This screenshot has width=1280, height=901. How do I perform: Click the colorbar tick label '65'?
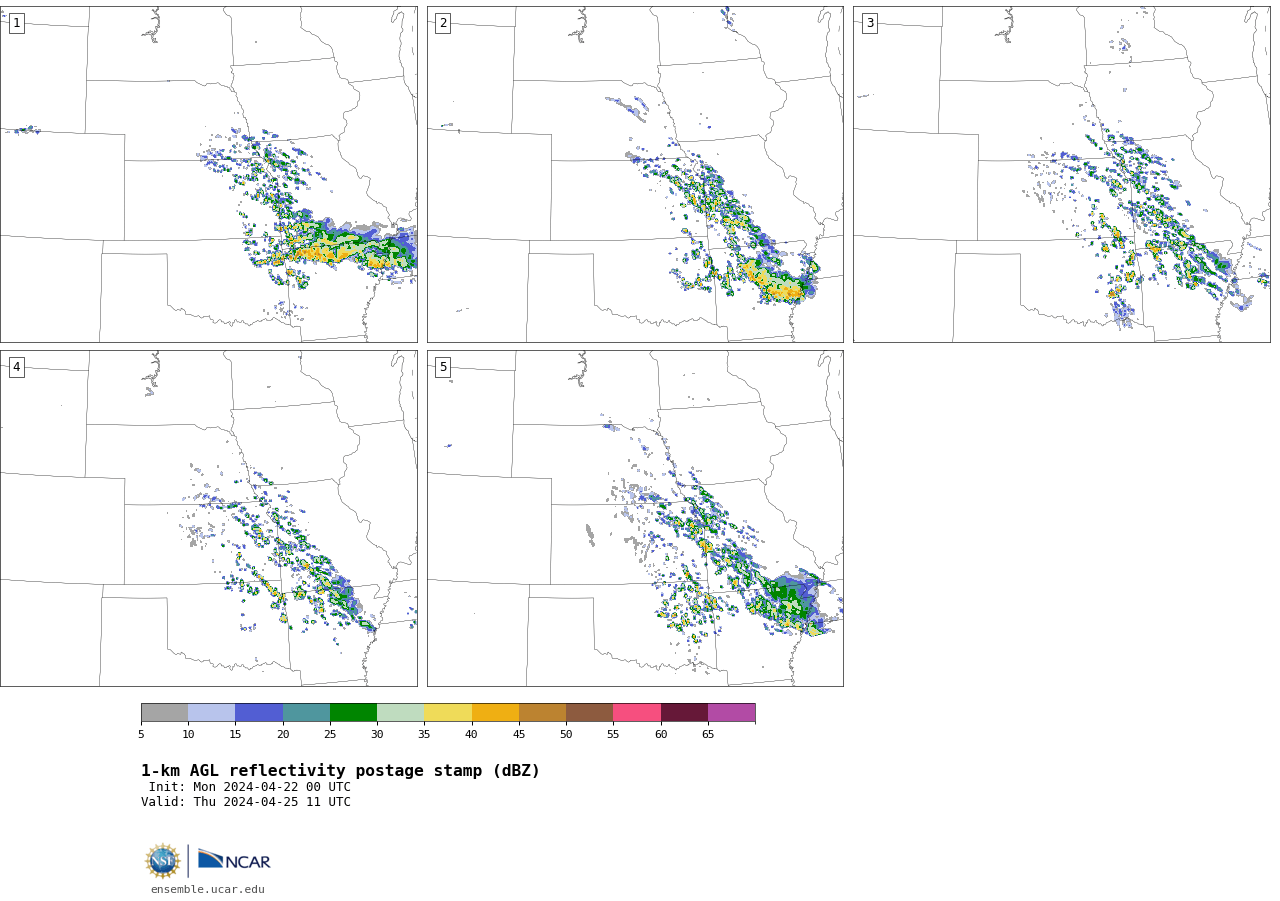[x=708, y=735]
